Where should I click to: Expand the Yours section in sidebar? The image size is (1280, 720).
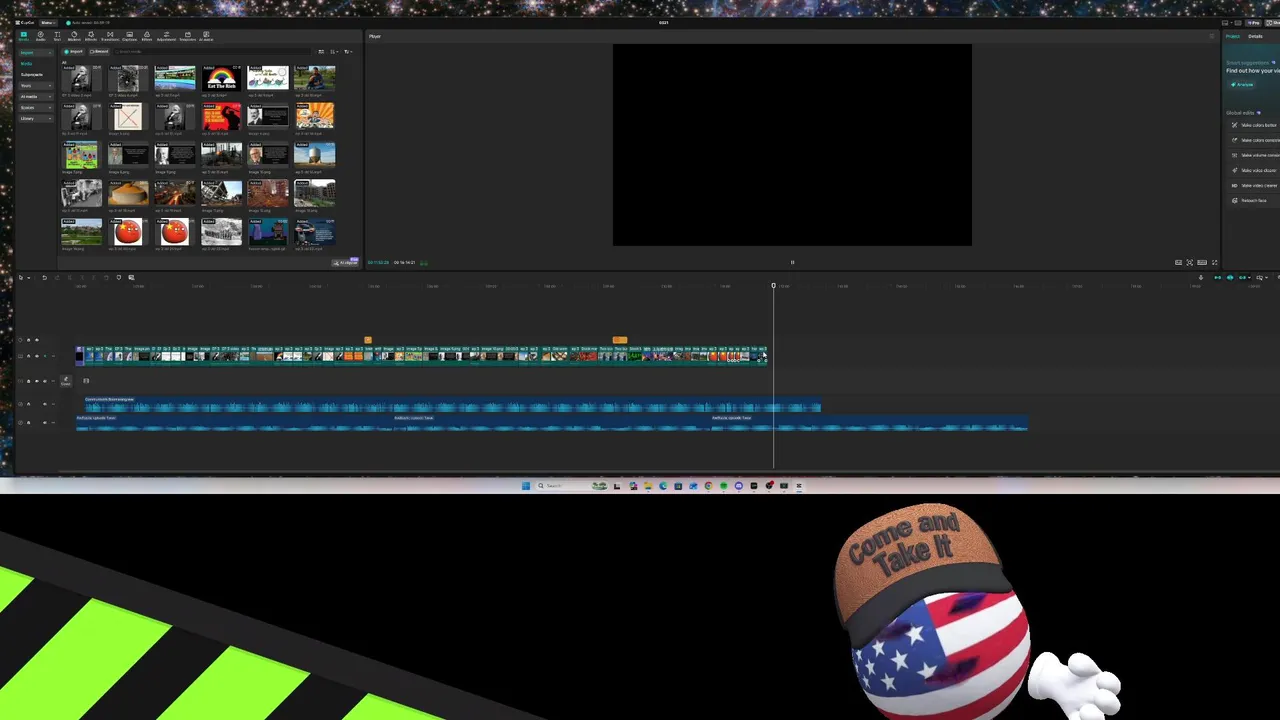click(36, 86)
